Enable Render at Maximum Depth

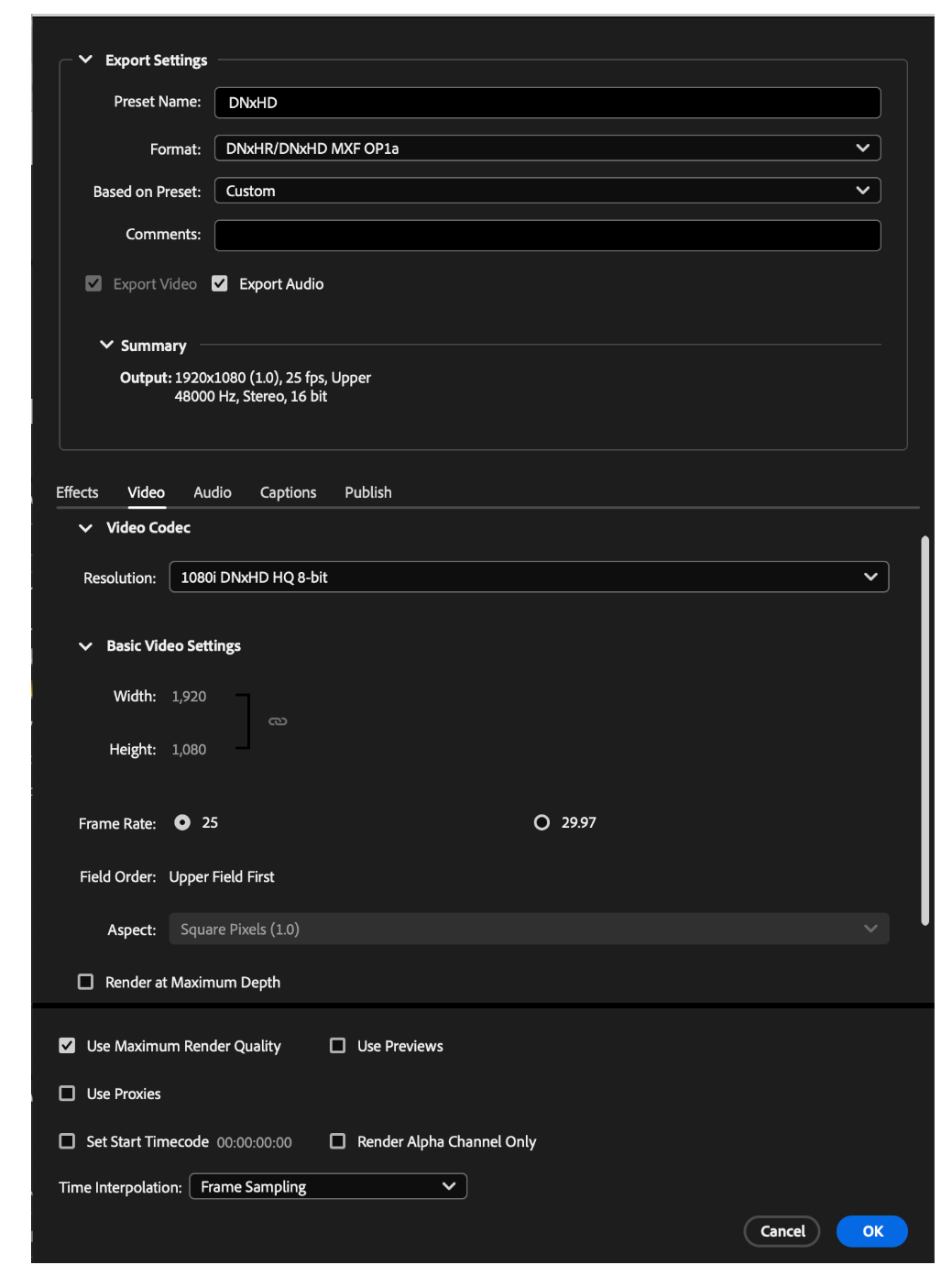click(x=85, y=982)
